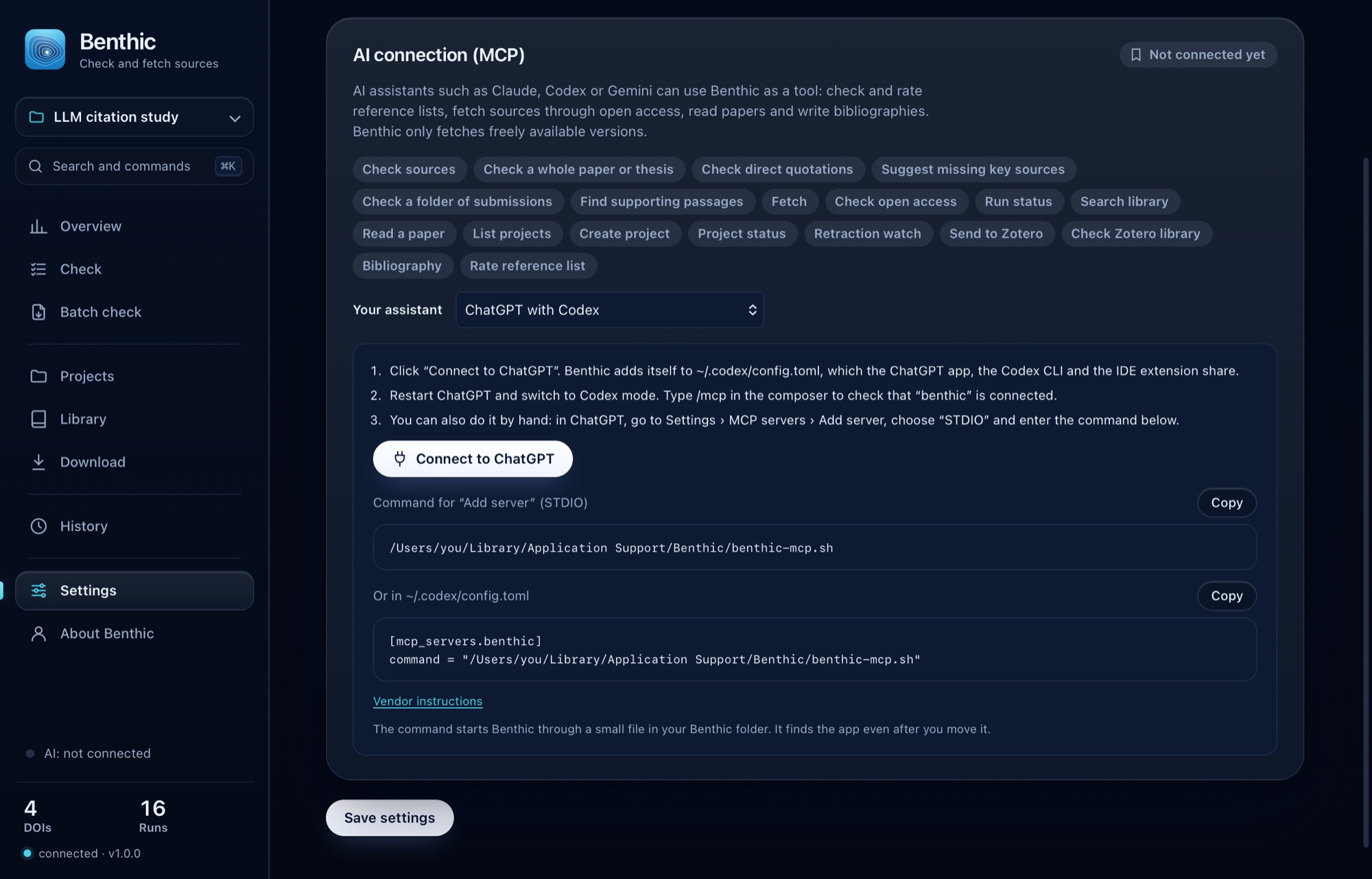
Task: Click the magnifier icon in the search box
Action: (x=35, y=166)
